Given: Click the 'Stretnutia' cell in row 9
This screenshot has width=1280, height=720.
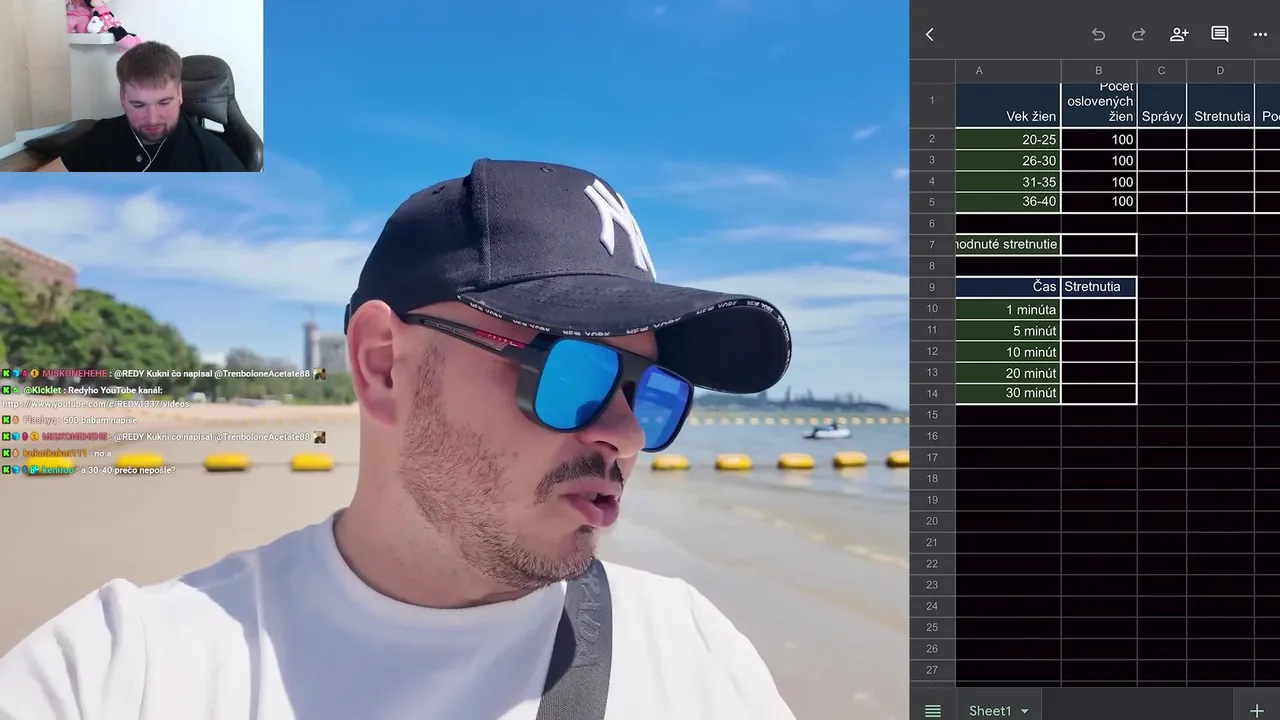Looking at the screenshot, I should point(1099,287).
